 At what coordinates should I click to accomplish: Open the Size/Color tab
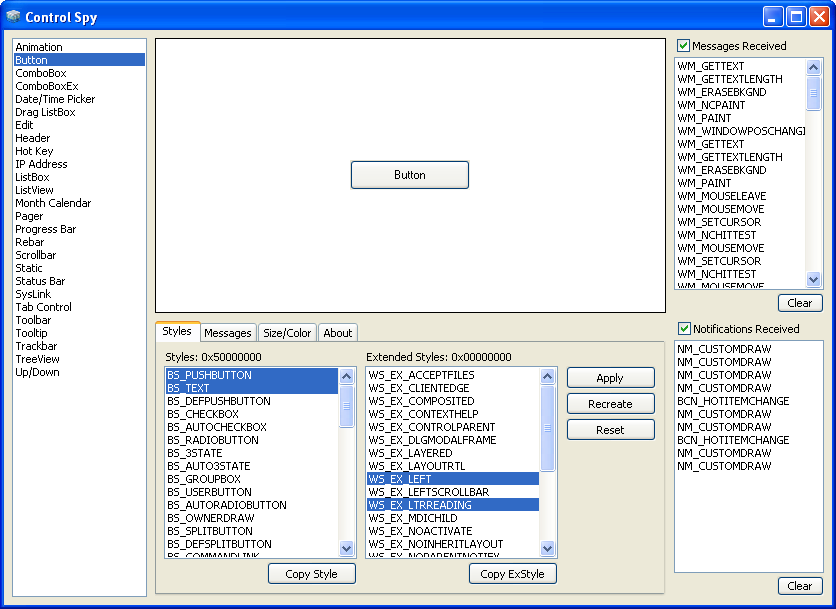(287, 333)
